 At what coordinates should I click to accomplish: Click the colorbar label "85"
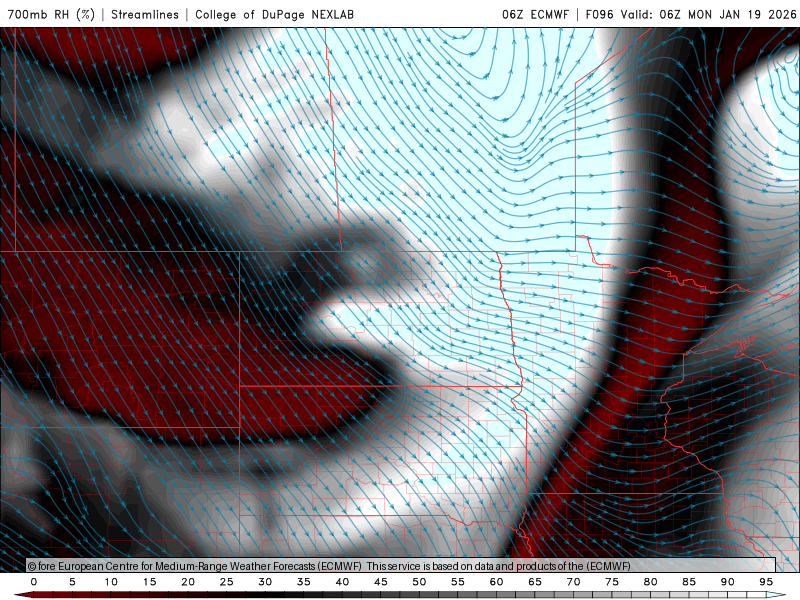coord(689,582)
